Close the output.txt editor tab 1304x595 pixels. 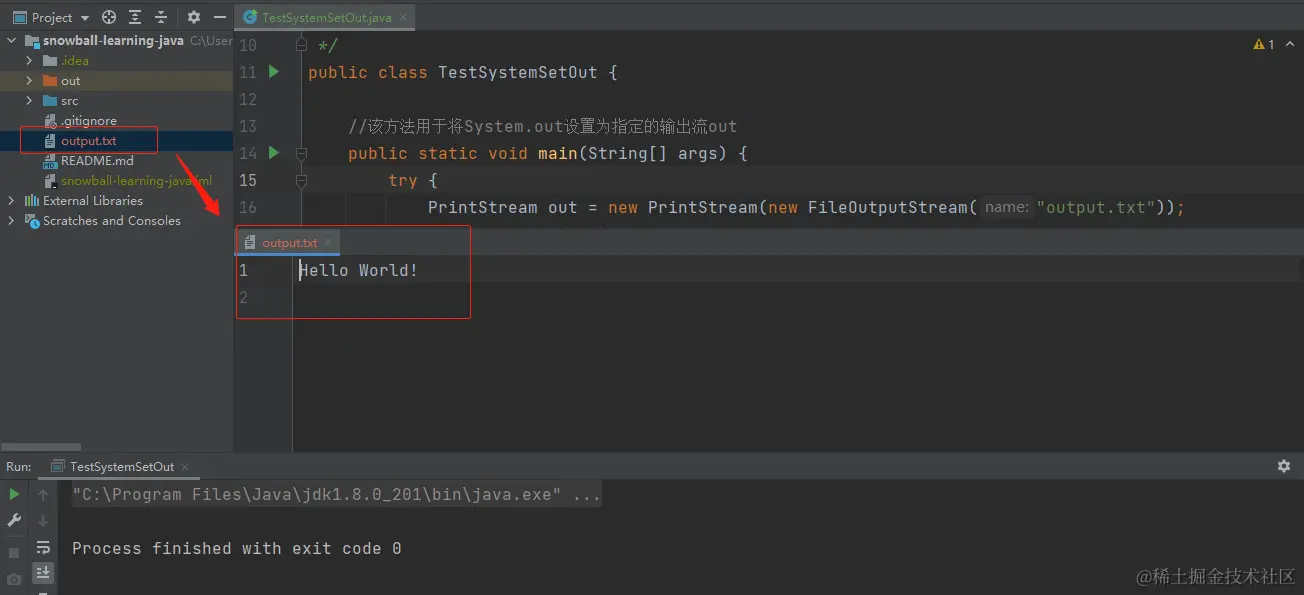coord(328,243)
